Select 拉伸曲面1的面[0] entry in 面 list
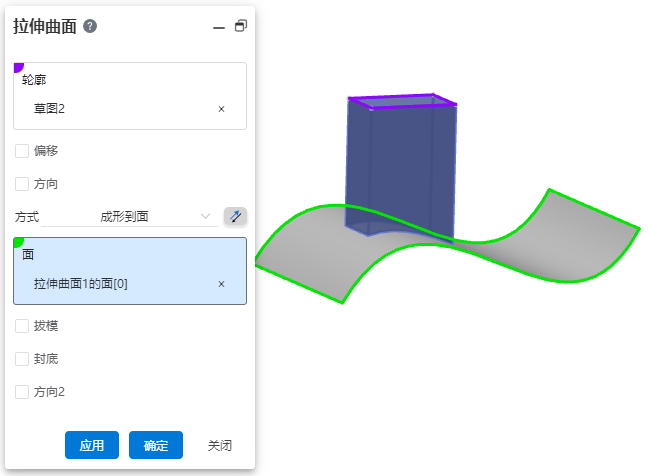Screen dimensions: 648x476 [x=81, y=284]
